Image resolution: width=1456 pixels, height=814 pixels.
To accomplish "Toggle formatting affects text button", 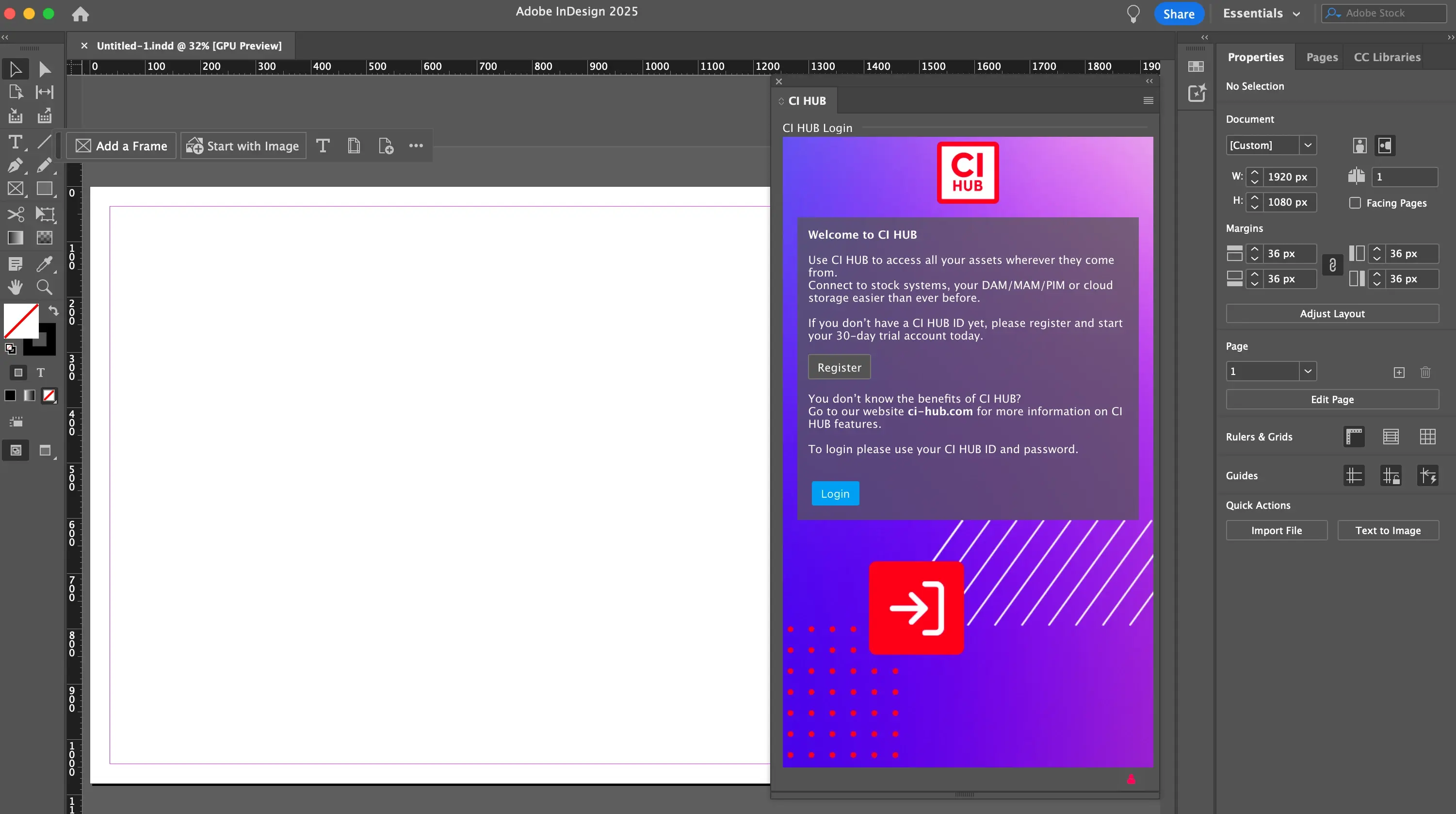I will 41,373.
